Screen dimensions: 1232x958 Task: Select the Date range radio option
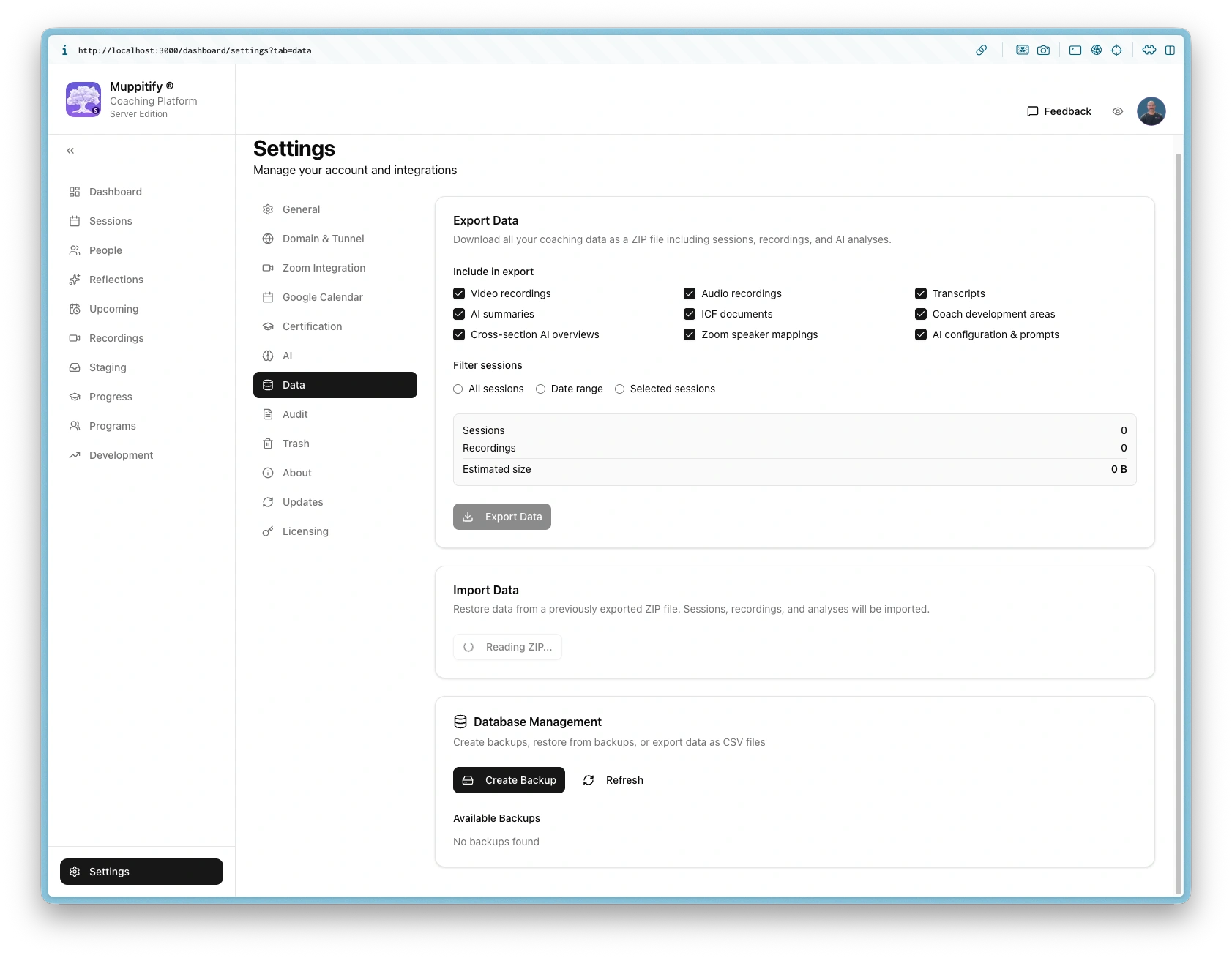540,389
